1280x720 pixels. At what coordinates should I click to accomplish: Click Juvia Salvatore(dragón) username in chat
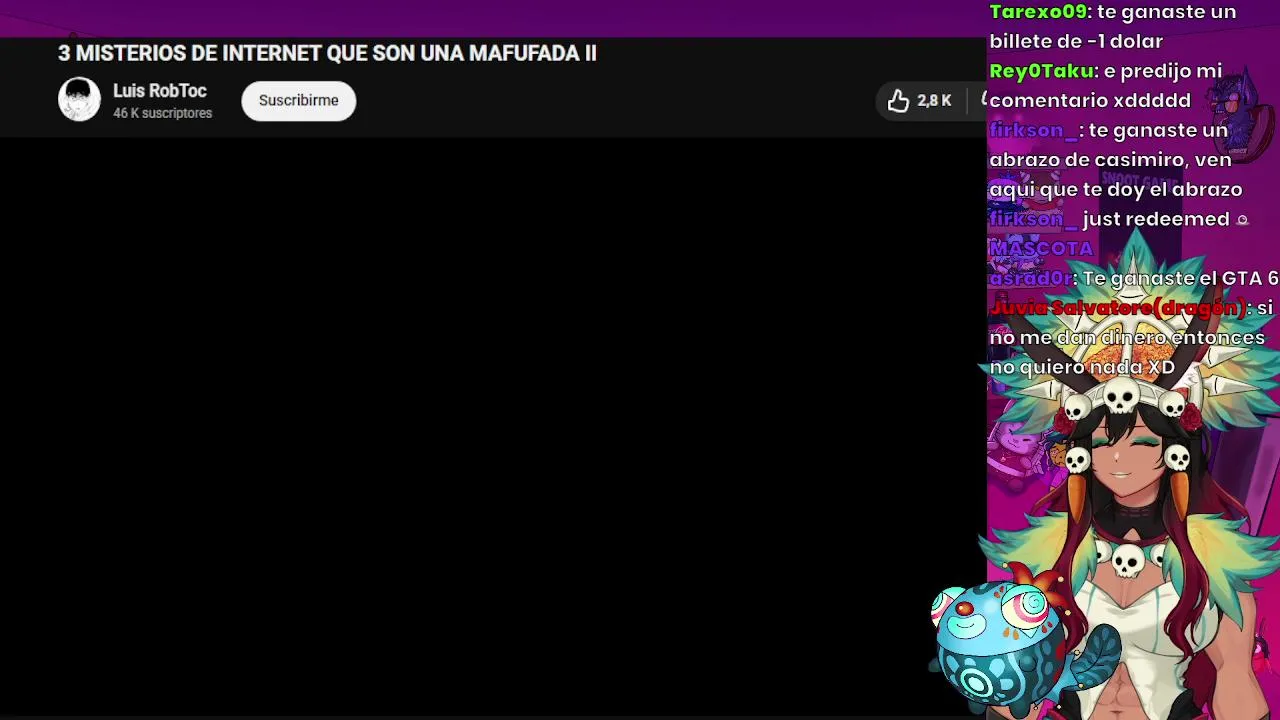[1118, 308]
